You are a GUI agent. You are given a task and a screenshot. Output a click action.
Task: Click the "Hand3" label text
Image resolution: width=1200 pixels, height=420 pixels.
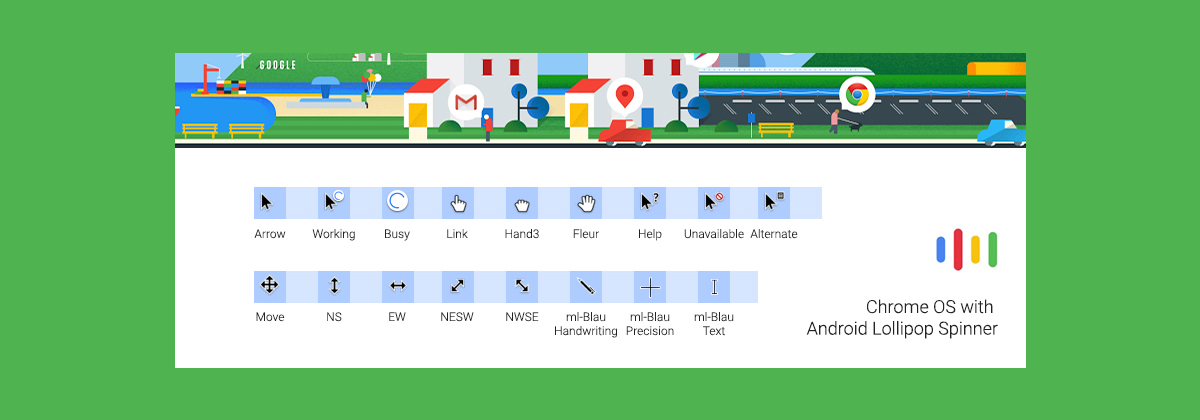[x=522, y=234]
